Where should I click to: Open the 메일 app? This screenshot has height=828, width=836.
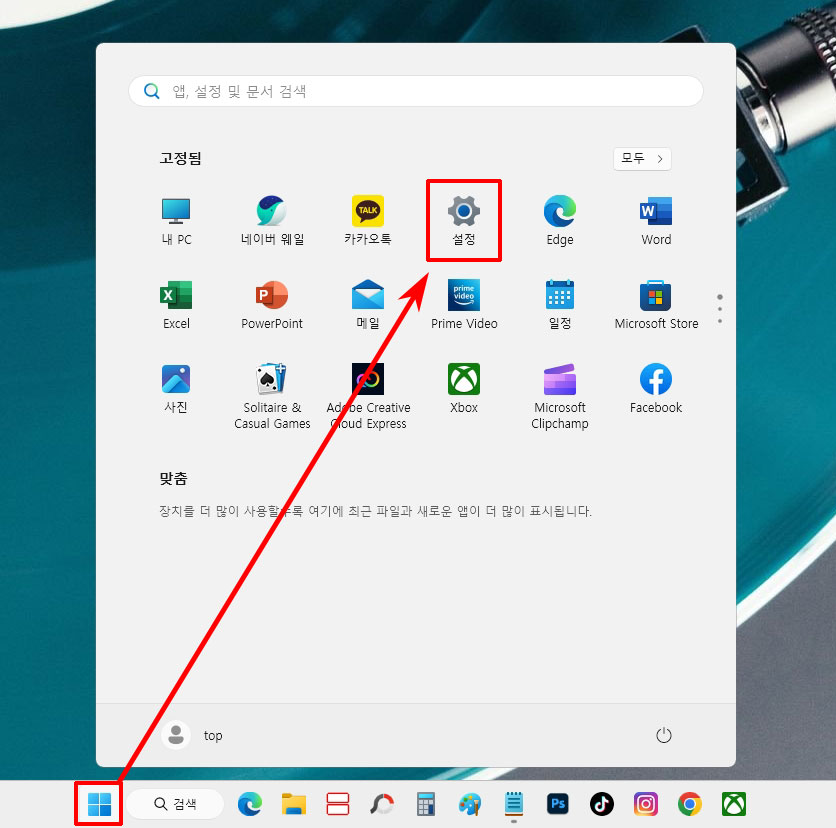(367, 295)
